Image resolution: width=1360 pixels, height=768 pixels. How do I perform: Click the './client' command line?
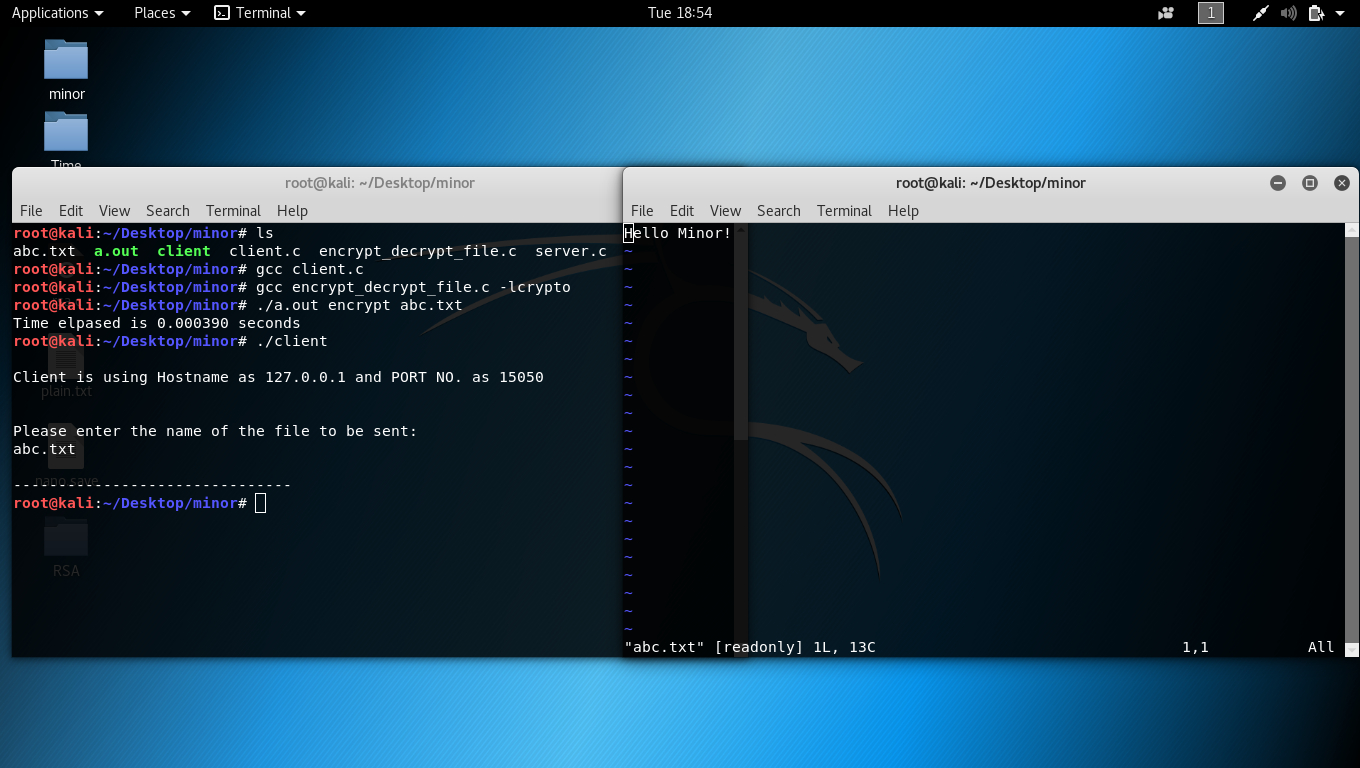(292, 341)
